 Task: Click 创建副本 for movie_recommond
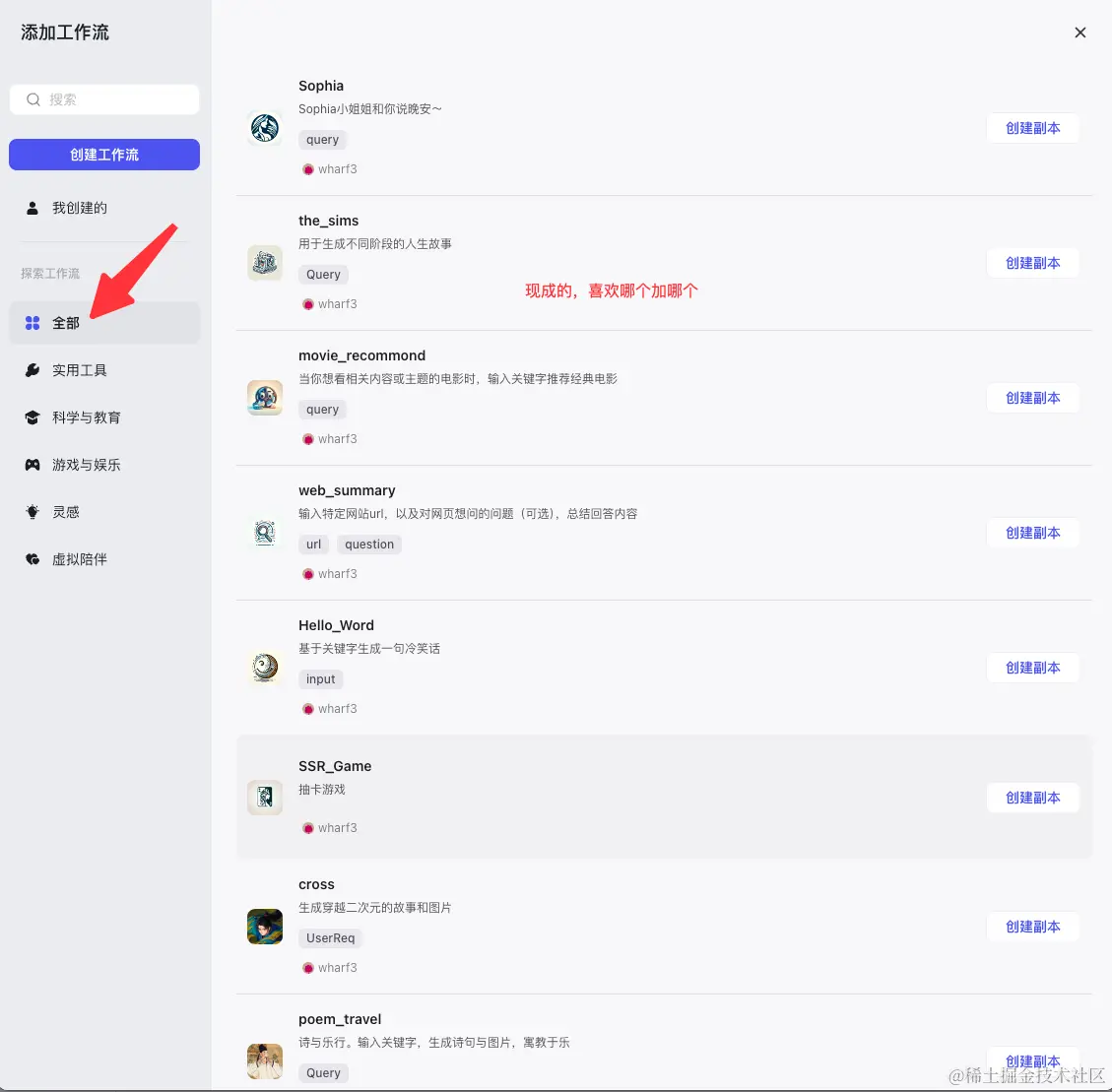click(x=1032, y=398)
